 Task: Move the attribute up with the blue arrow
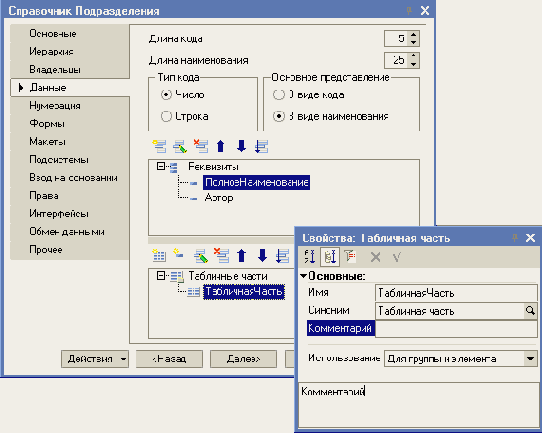click(x=221, y=146)
